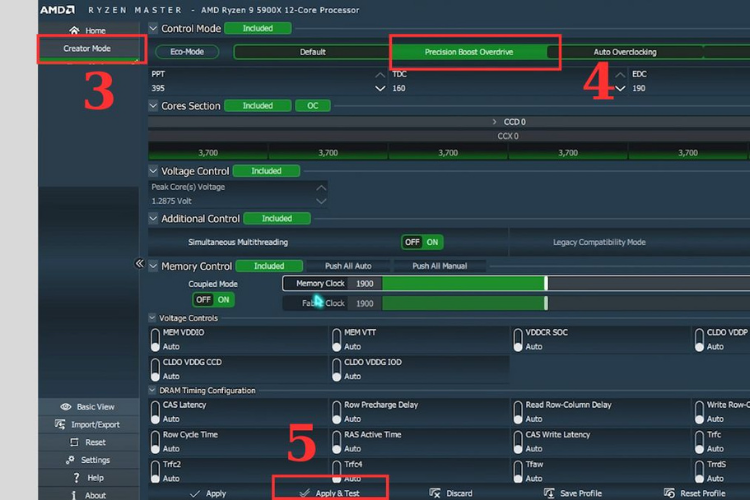Decrease PPT value with down arrow

coord(380,89)
